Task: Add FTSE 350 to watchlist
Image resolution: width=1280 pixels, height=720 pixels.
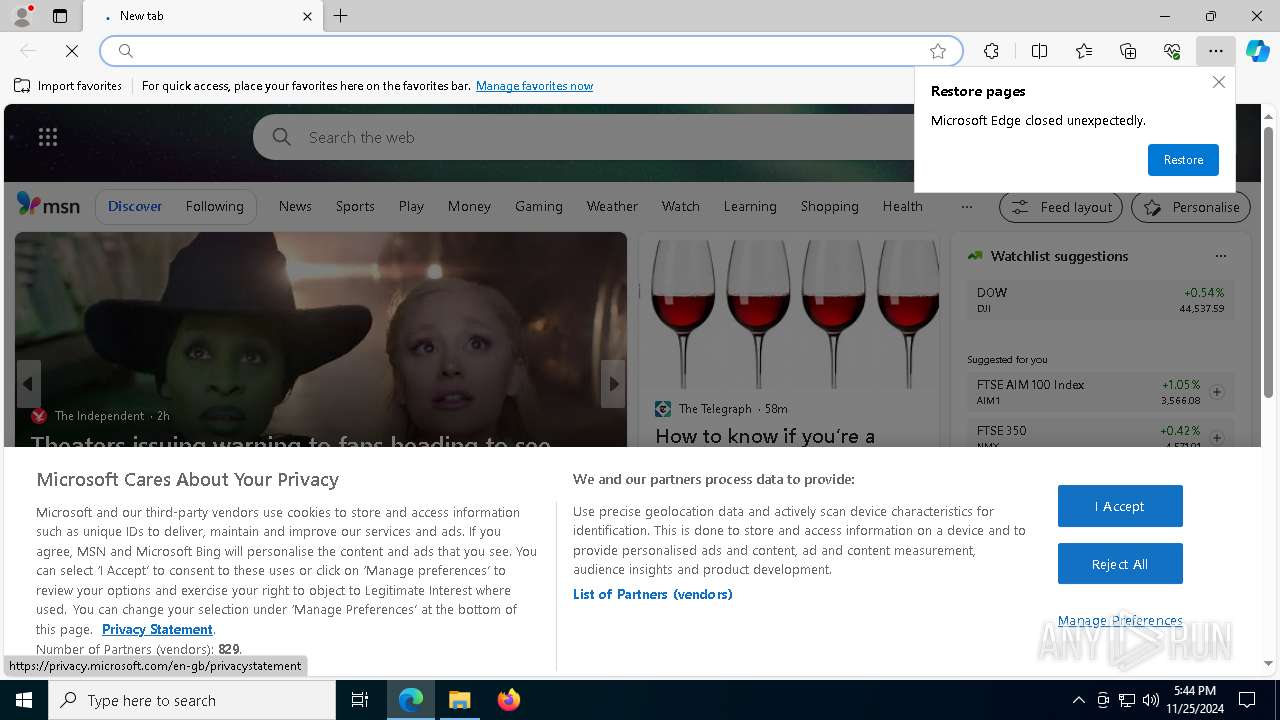Action: [x=1217, y=438]
